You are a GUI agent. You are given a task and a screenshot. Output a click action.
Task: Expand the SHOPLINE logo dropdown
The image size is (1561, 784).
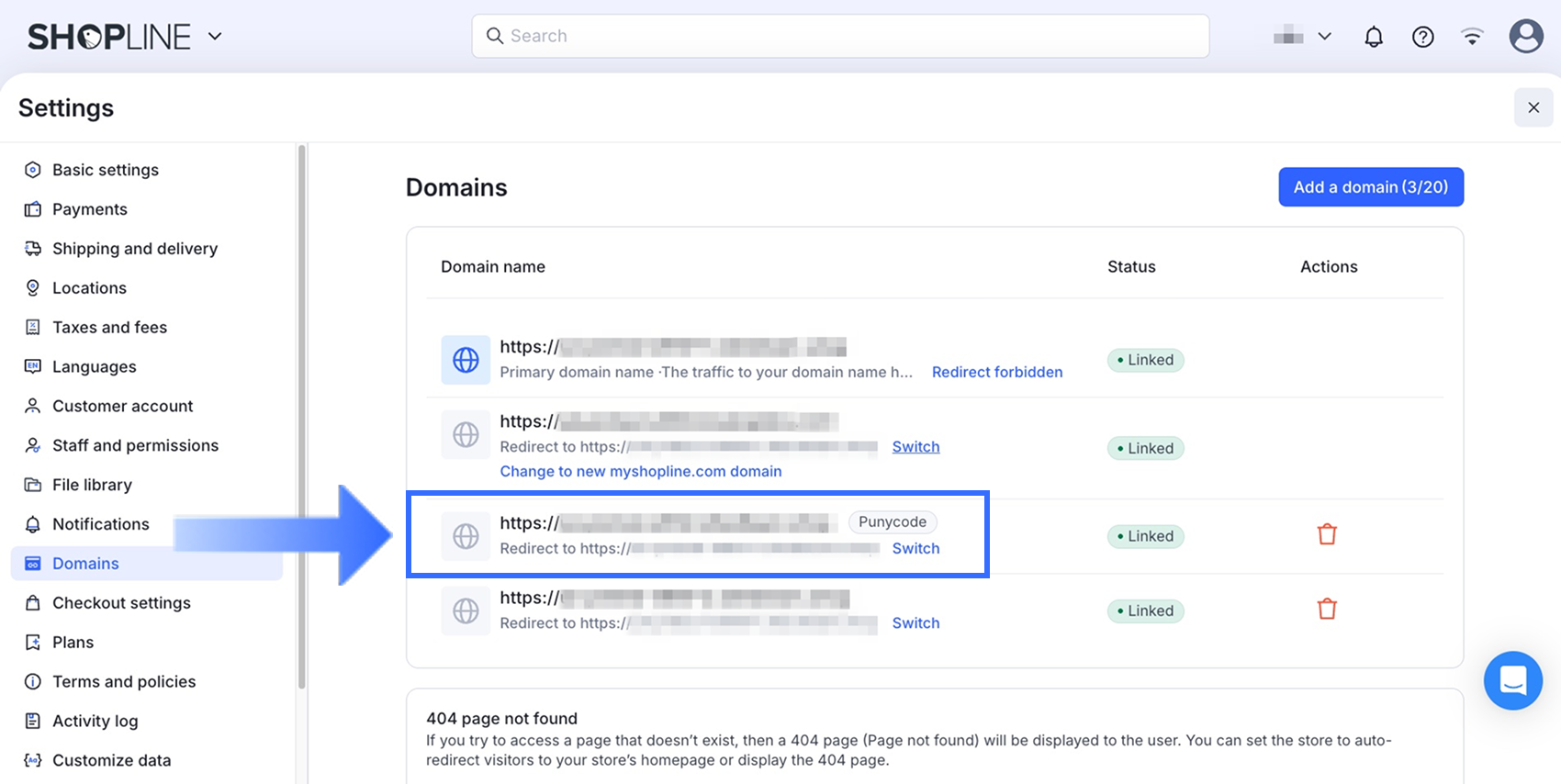[215, 37]
